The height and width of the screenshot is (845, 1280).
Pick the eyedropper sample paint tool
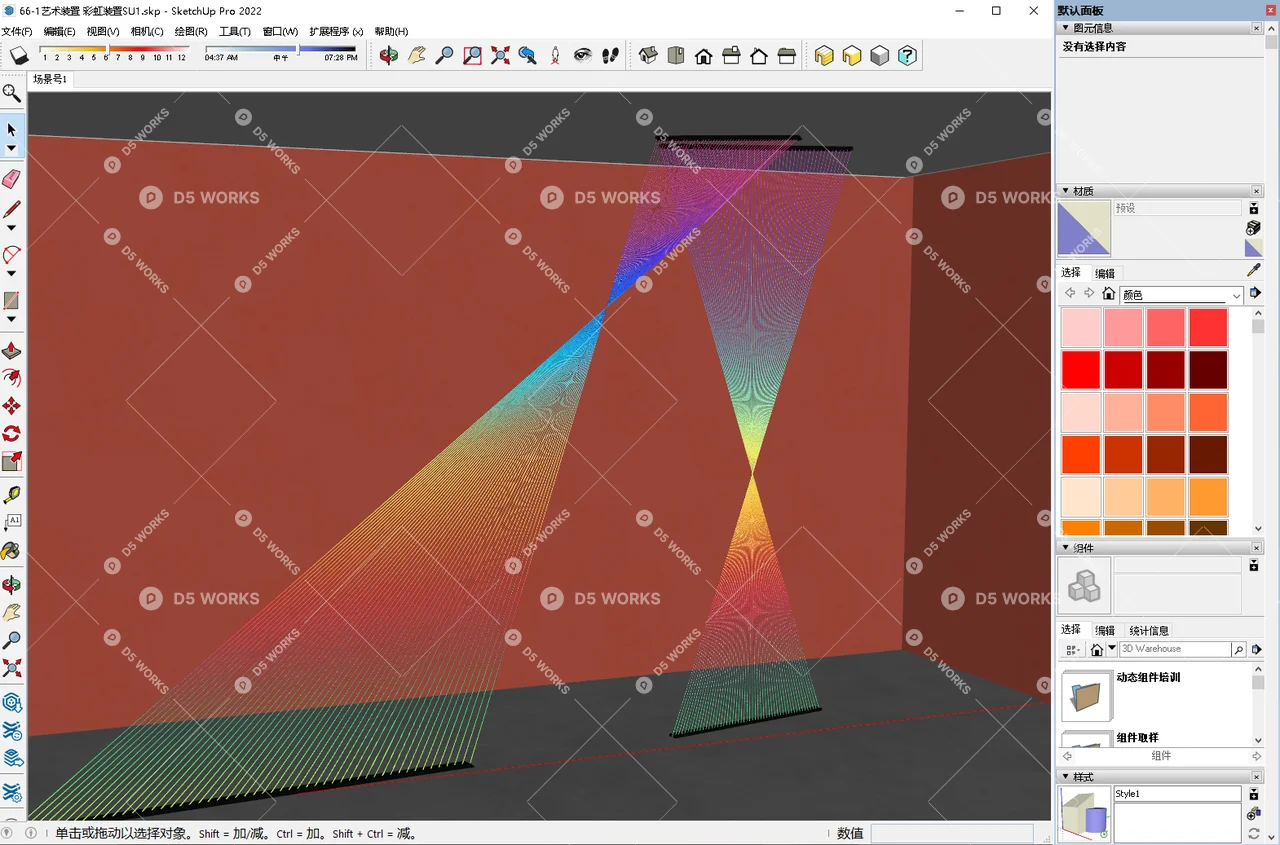1254,270
